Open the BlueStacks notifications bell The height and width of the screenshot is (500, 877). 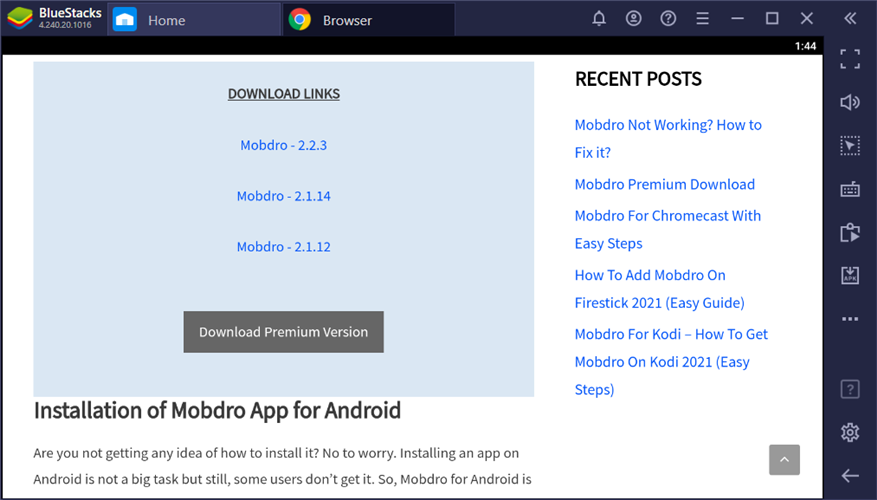[599, 19]
